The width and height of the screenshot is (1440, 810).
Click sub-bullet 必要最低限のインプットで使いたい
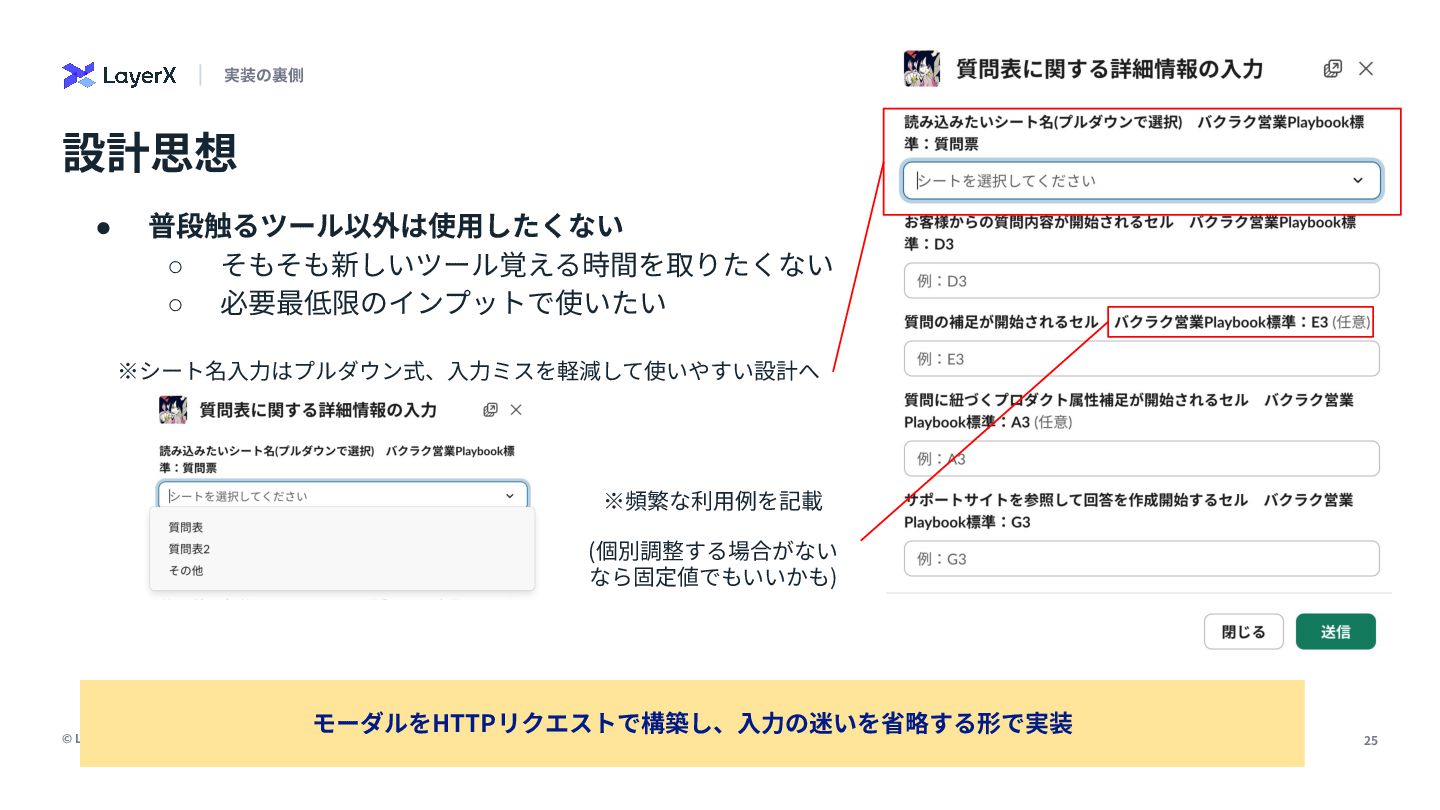[x=443, y=303]
